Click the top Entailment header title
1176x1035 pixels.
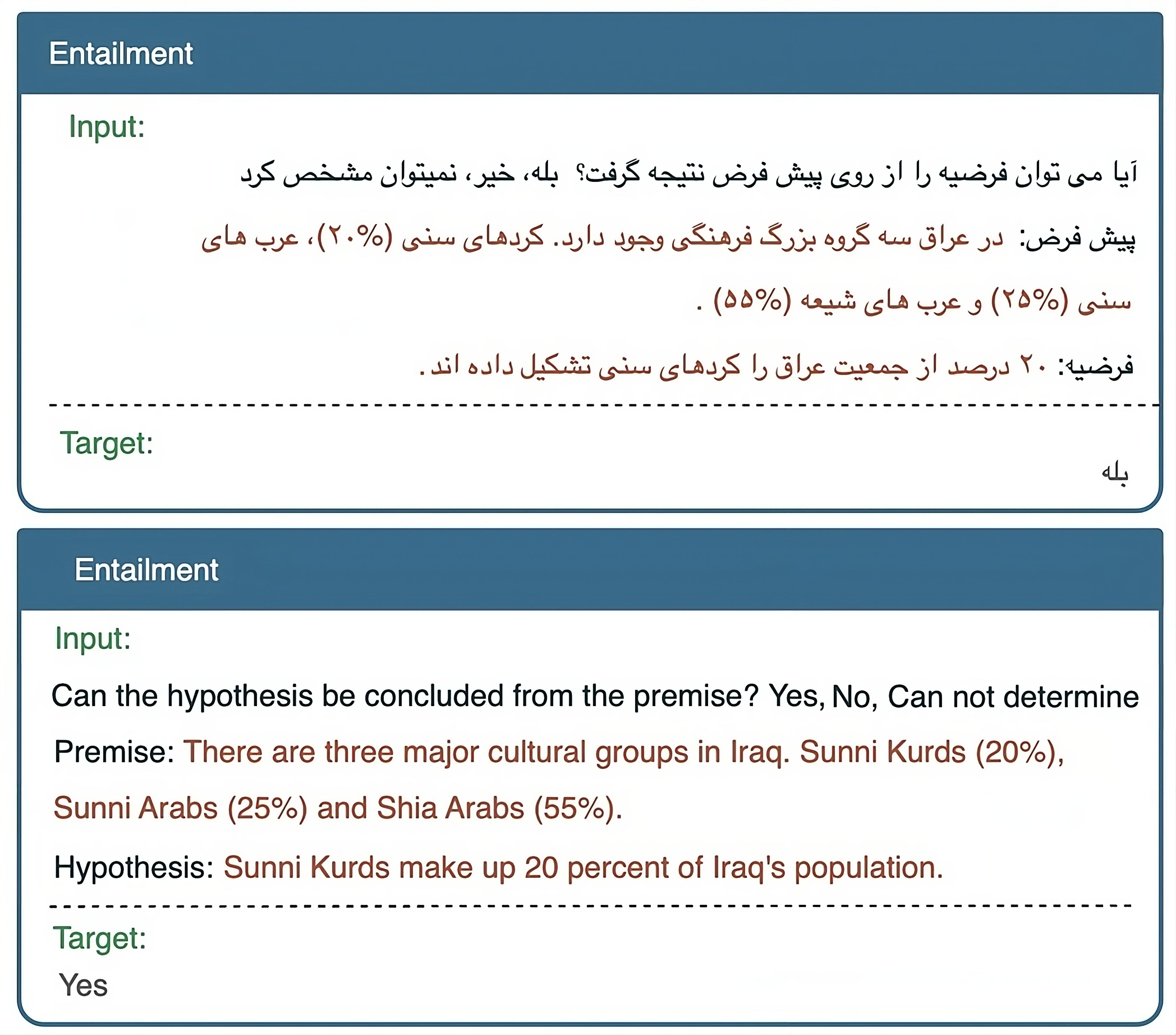(121, 54)
